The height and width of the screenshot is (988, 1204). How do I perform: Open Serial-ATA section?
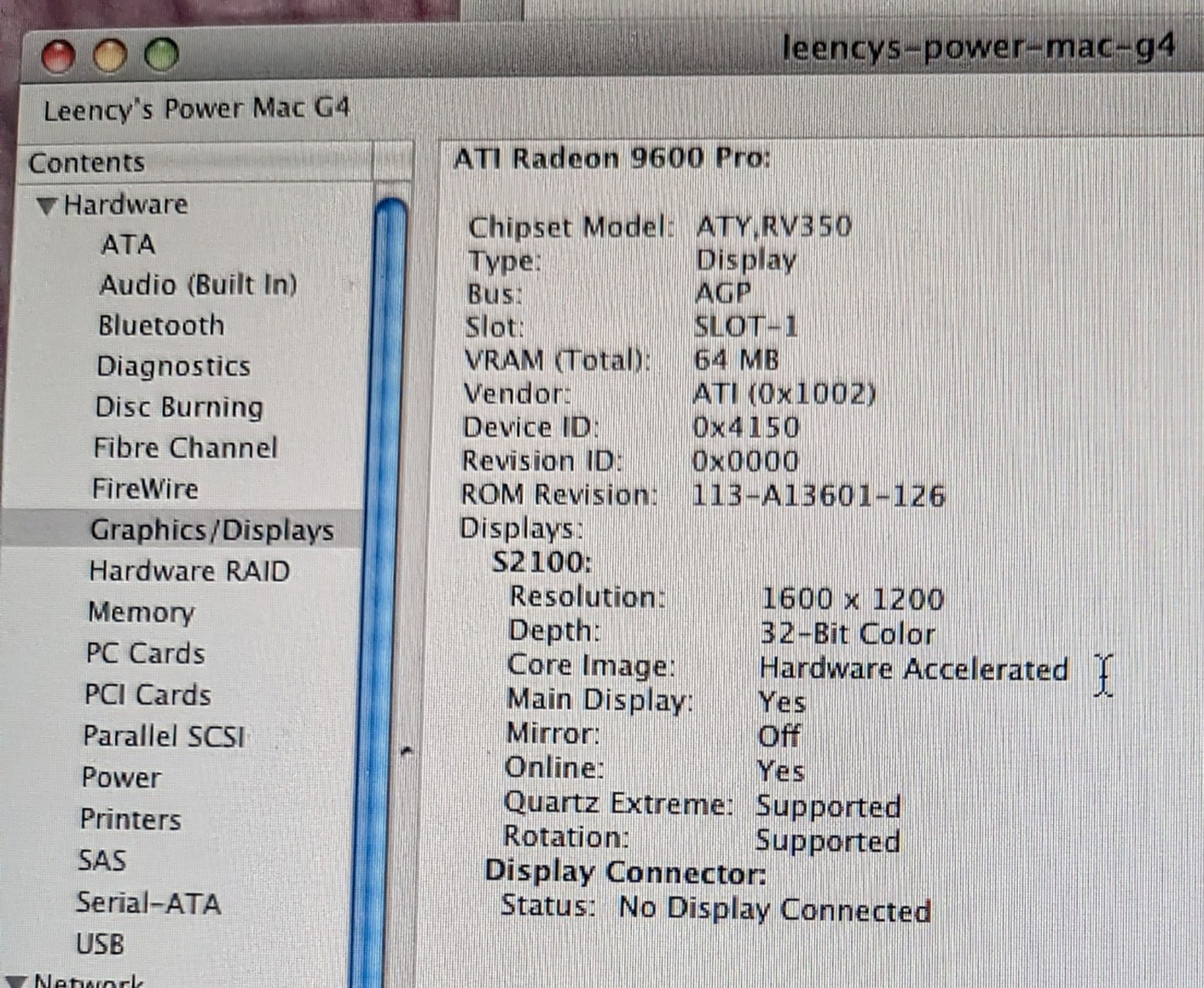[x=148, y=903]
